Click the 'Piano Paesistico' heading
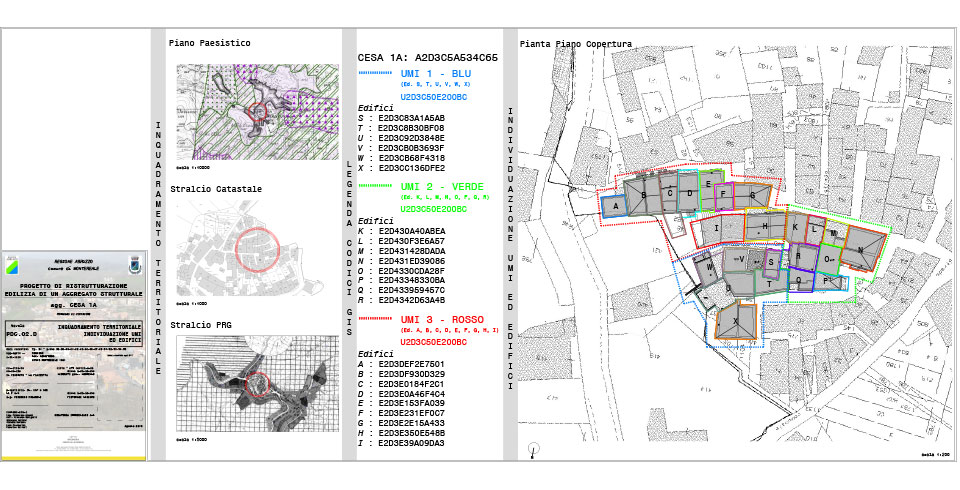Viewport: 960px width, 490px height. click(209, 43)
